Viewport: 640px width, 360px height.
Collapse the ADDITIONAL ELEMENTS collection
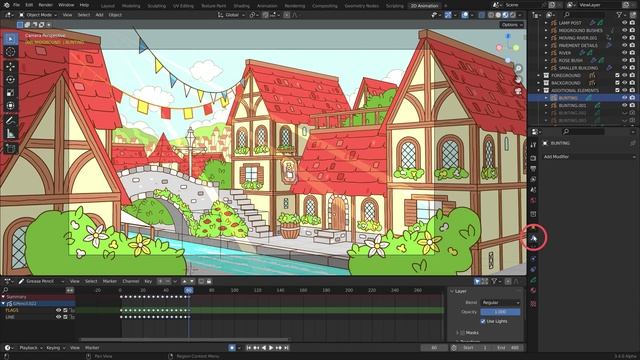[539, 90]
